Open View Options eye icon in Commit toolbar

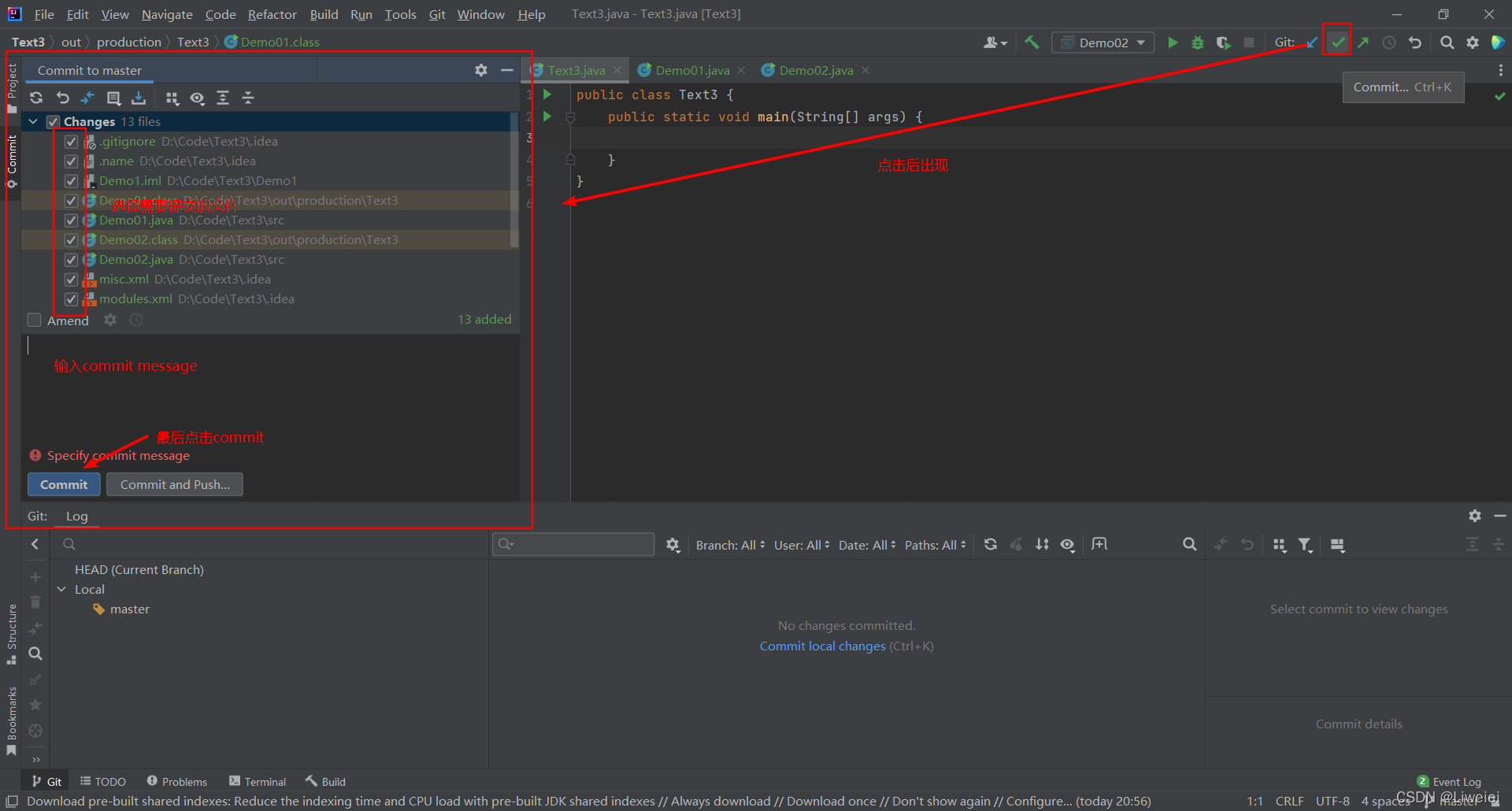tap(198, 98)
